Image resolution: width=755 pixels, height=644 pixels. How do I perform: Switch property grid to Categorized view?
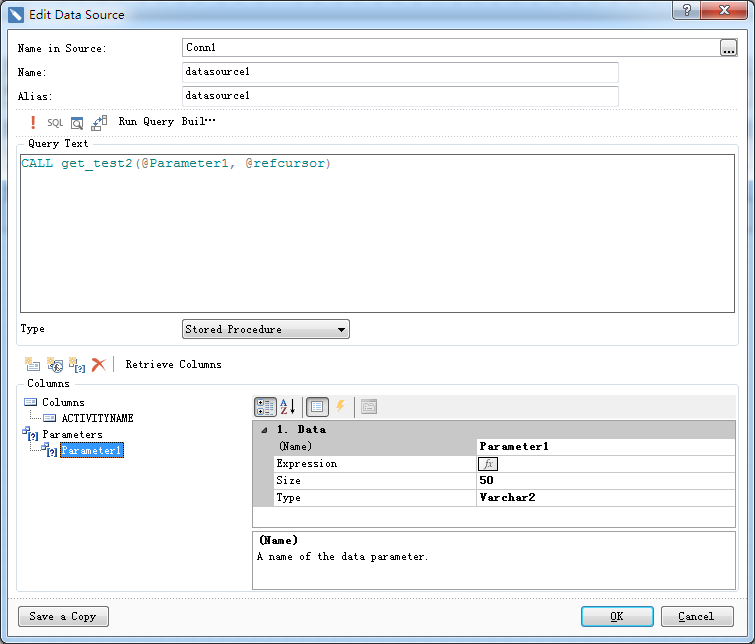(265, 407)
